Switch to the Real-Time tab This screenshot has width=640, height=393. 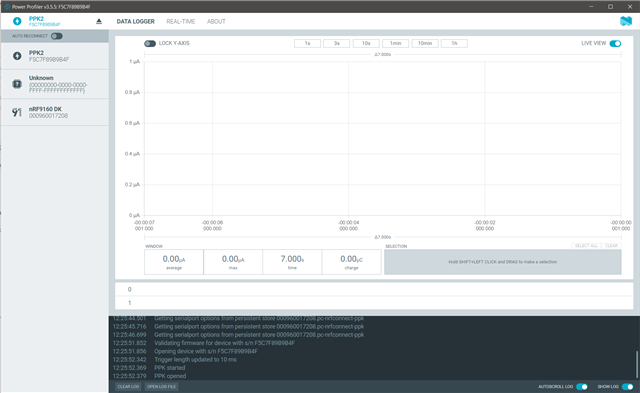point(180,21)
